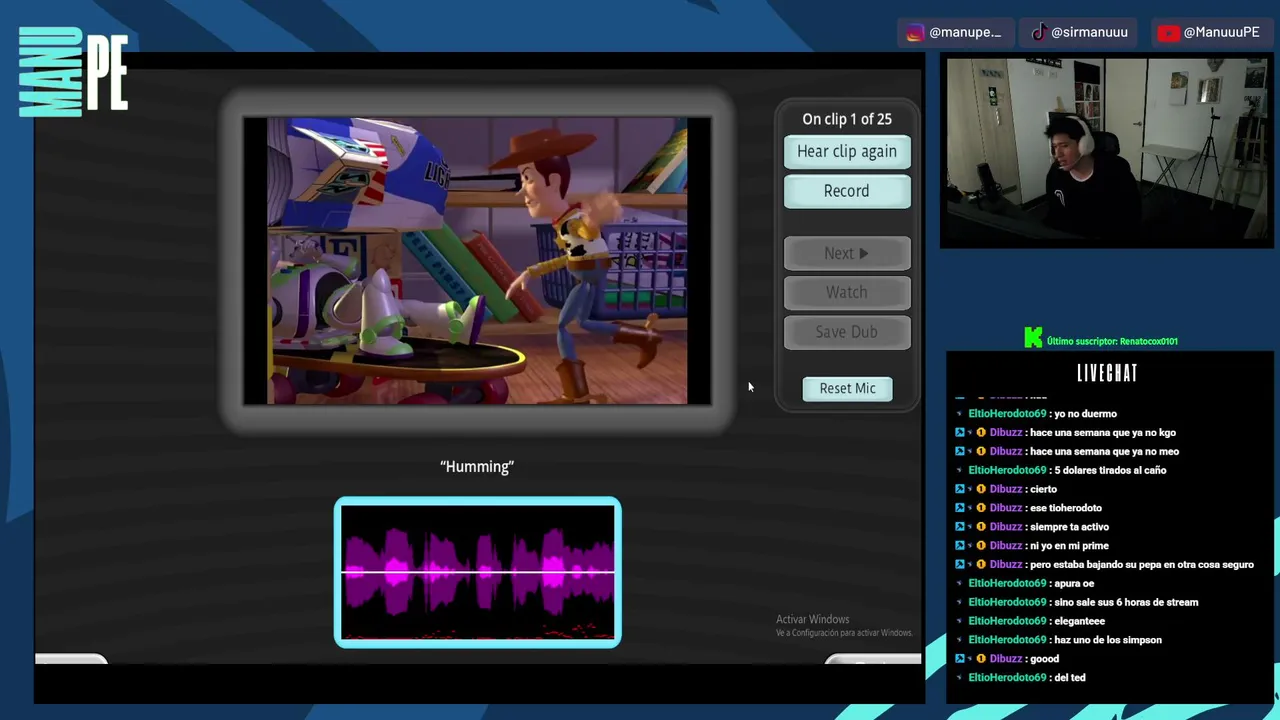
Task: Click the Instagram icon beside @manupe_
Action: pos(915,33)
